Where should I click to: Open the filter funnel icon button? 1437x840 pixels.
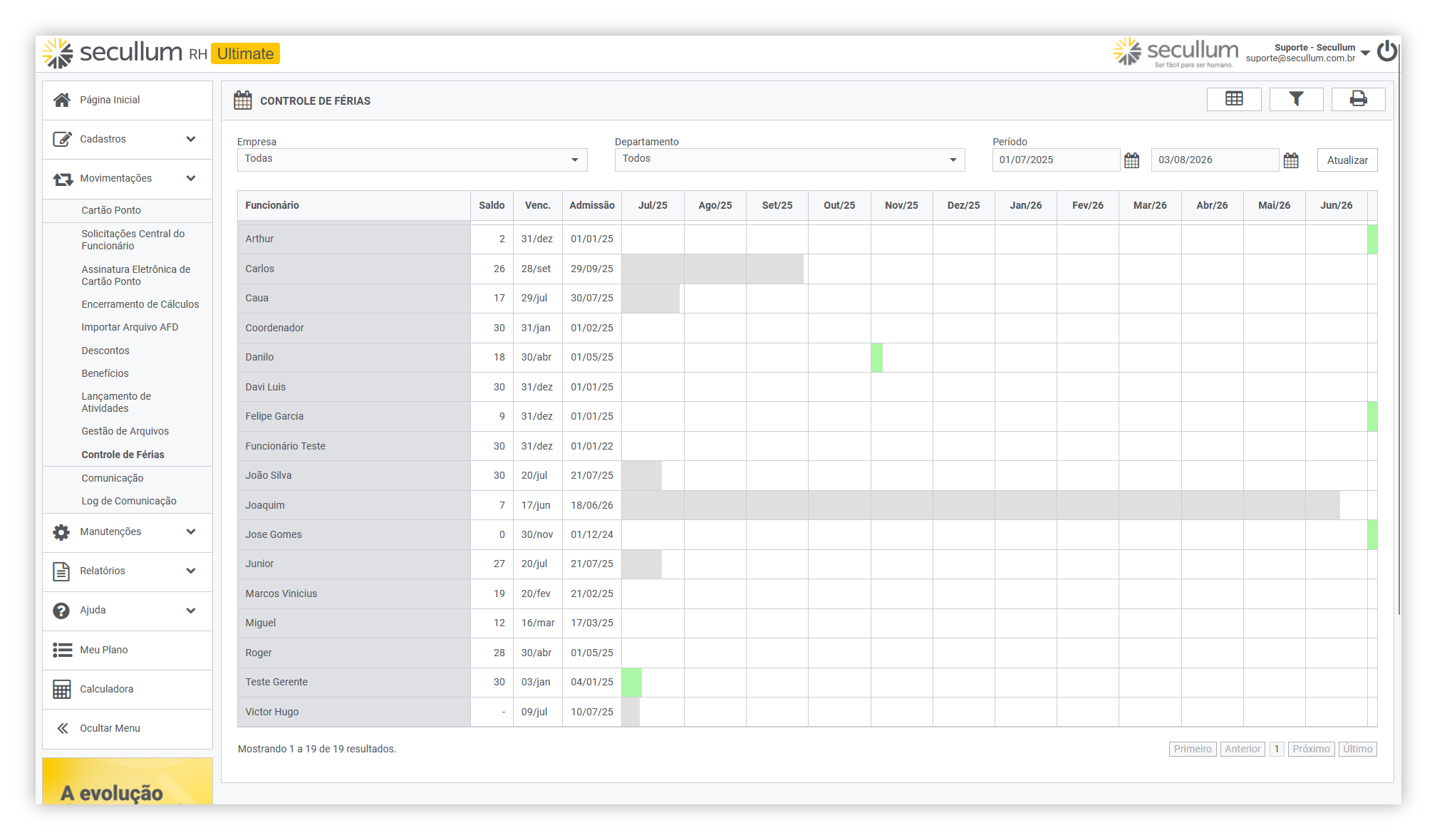1296,99
